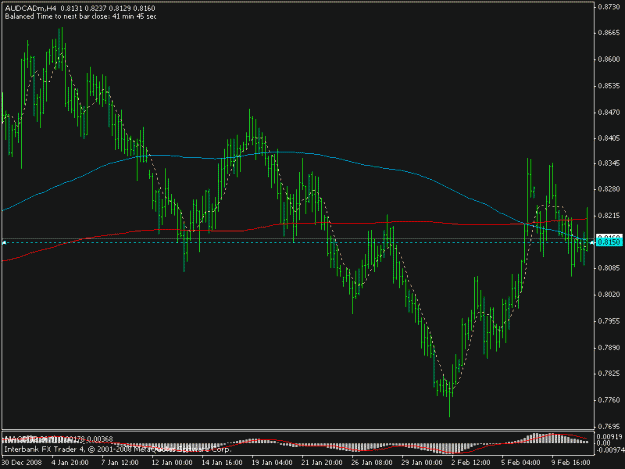Viewport: 625px width, 469px height.
Task: Click the cyan highlighted 0.8150 price tag
Action: (x=609, y=242)
